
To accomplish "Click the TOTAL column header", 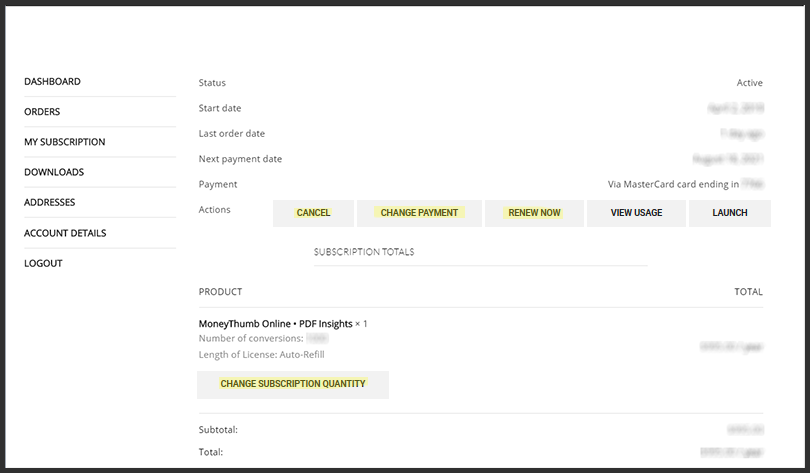I will pos(748,292).
